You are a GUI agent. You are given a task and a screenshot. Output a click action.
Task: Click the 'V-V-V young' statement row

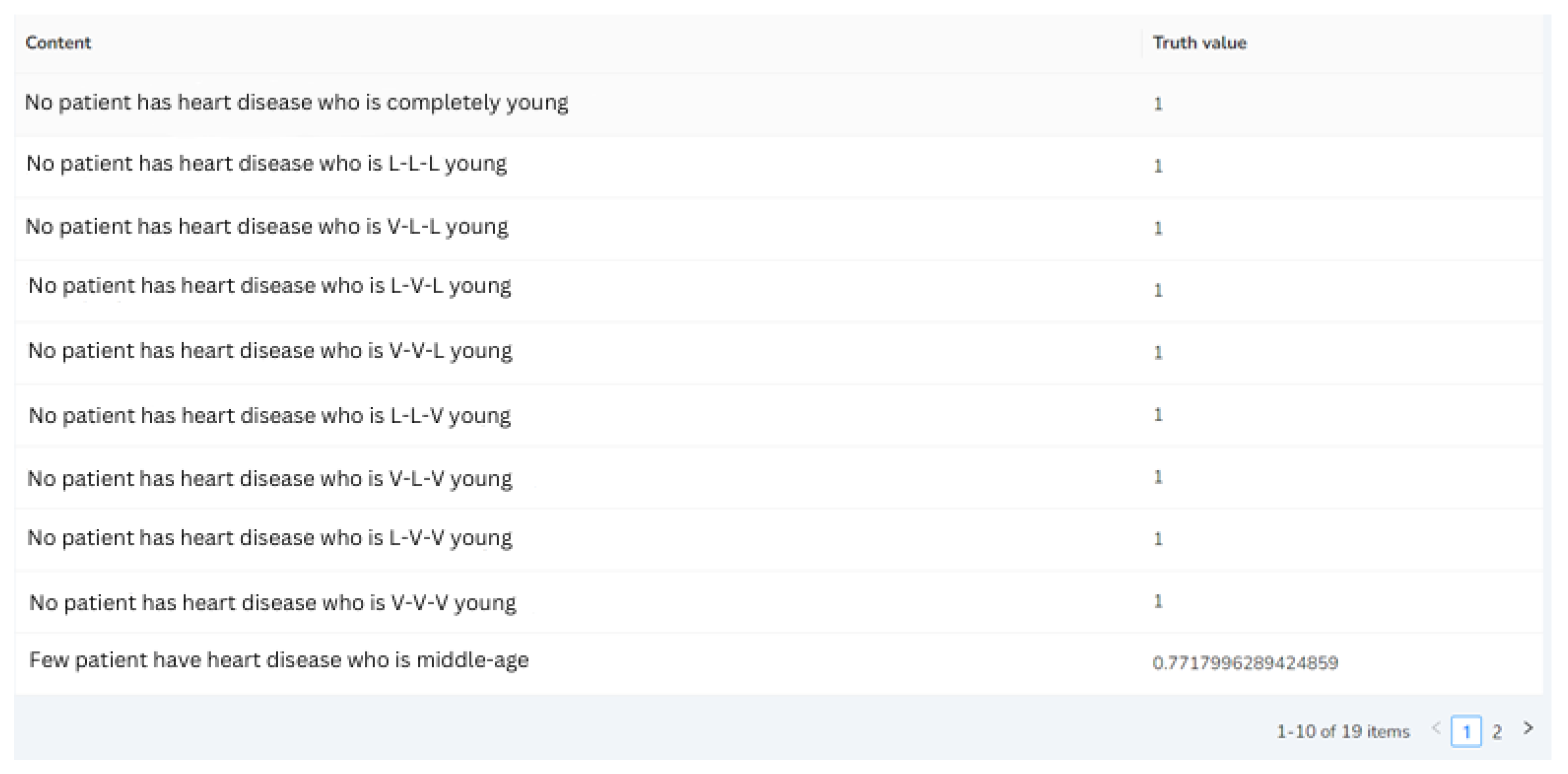click(x=272, y=602)
